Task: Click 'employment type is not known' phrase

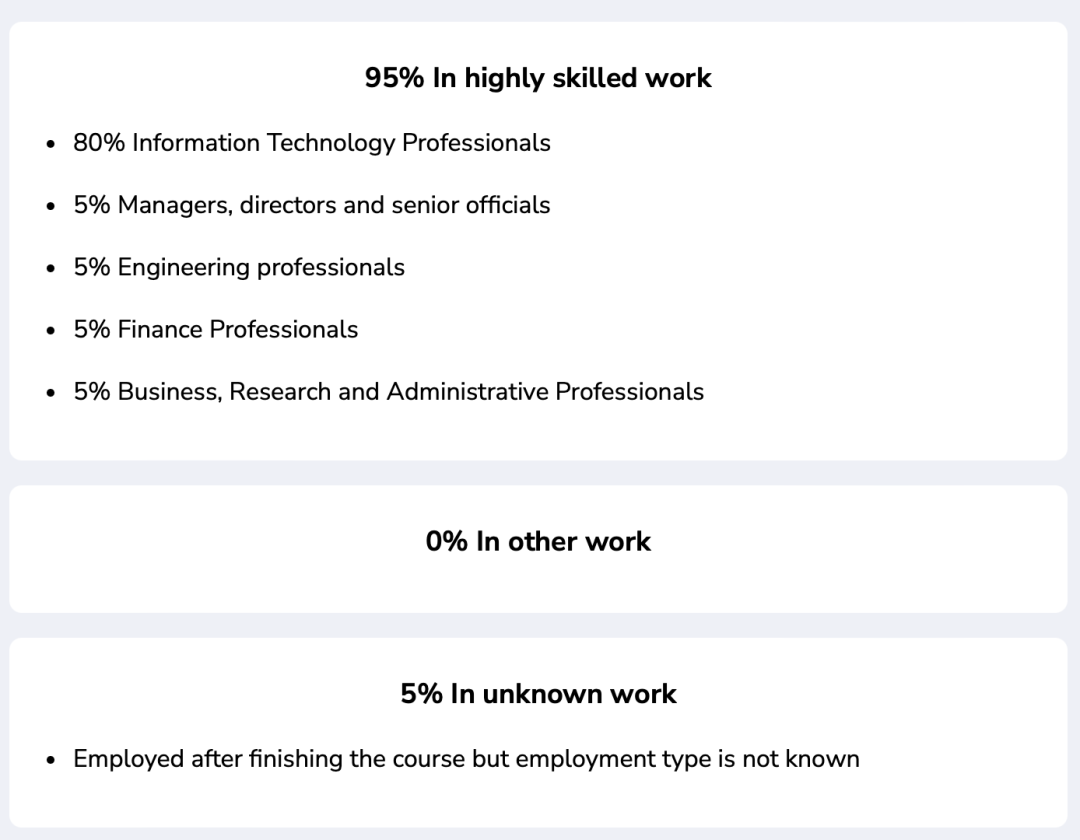Action: tap(687, 759)
